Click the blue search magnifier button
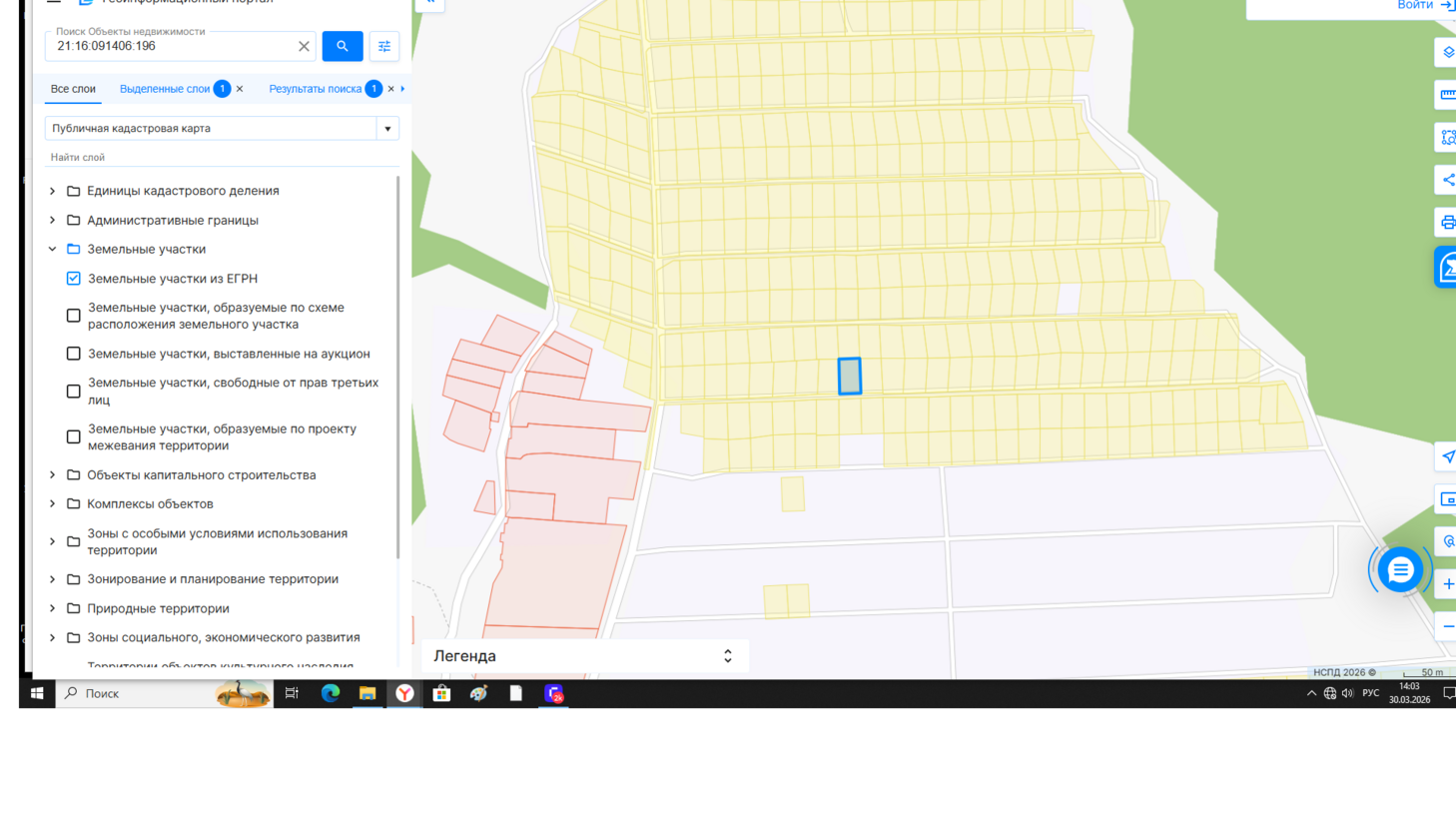The height and width of the screenshot is (819, 1456). click(x=342, y=46)
